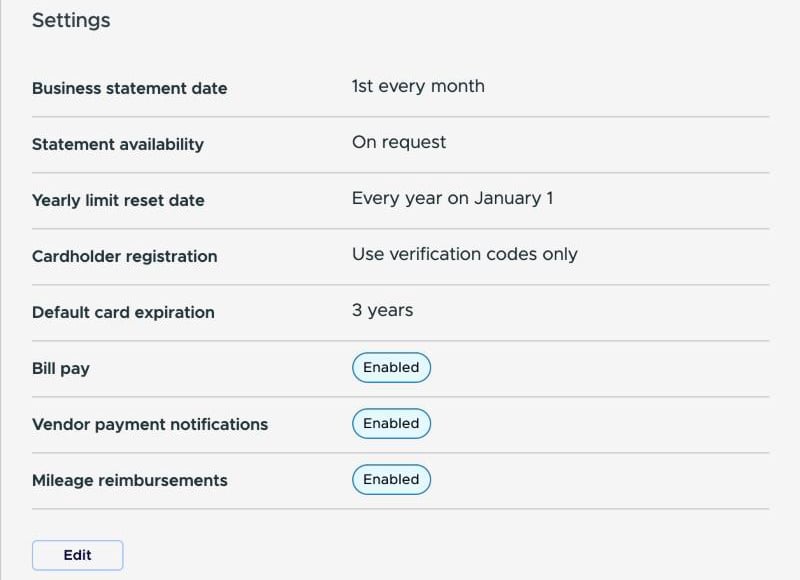Click the Bill pay label
This screenshot has height=580, width=800.
coord(61,368)
